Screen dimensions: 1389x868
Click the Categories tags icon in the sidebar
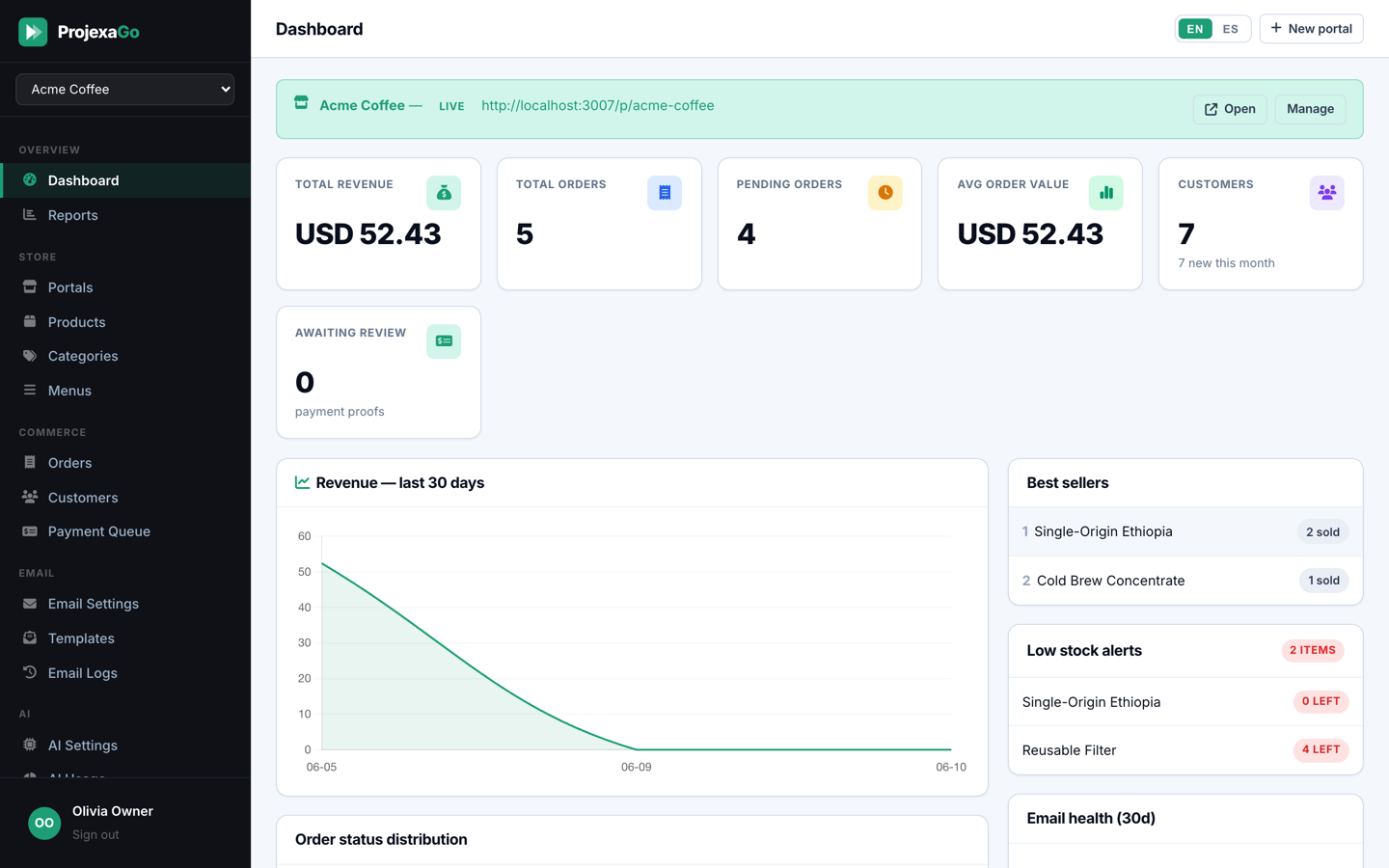(x=30, y=356)
